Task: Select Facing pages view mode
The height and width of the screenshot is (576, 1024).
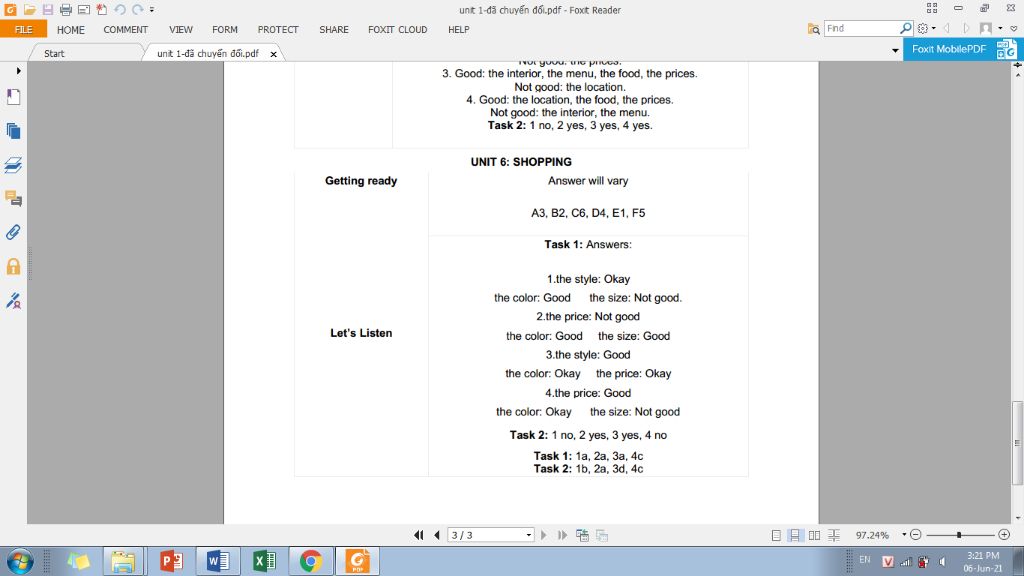Action: coord(814,536)
